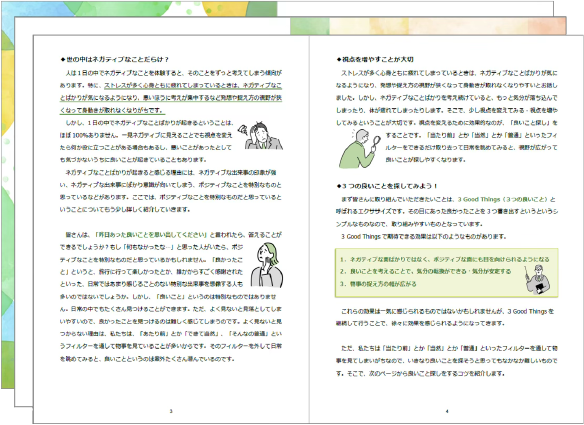Screen dimensions: 584x425
Task: Click line starting 'しかし、1日の中でネガティブなこと'
Action: (149, 123)
